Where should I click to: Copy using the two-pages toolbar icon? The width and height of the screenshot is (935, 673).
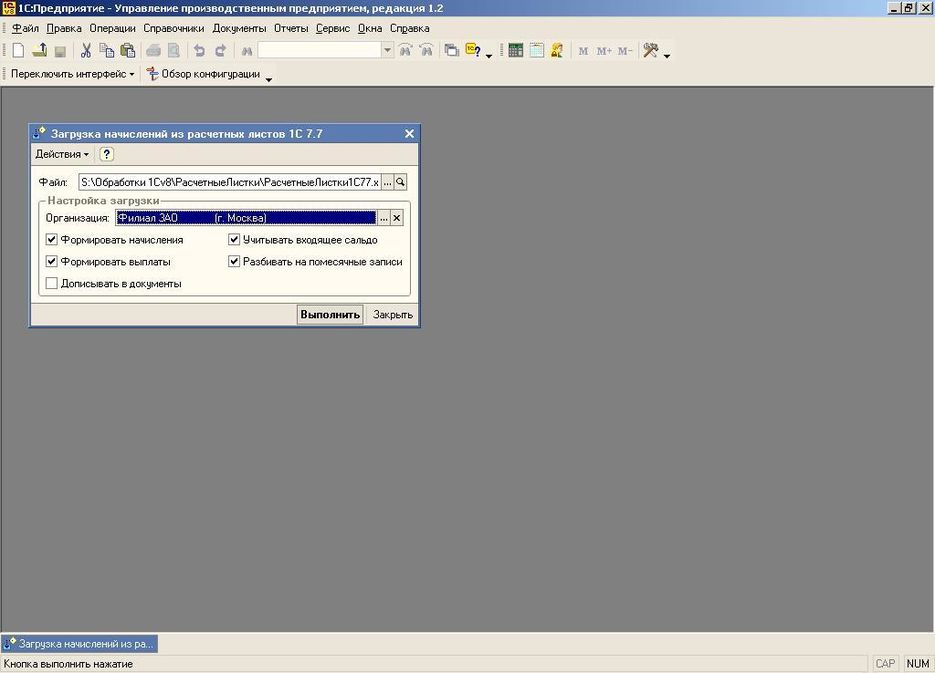pyautogui.click(x=107, y=51)
